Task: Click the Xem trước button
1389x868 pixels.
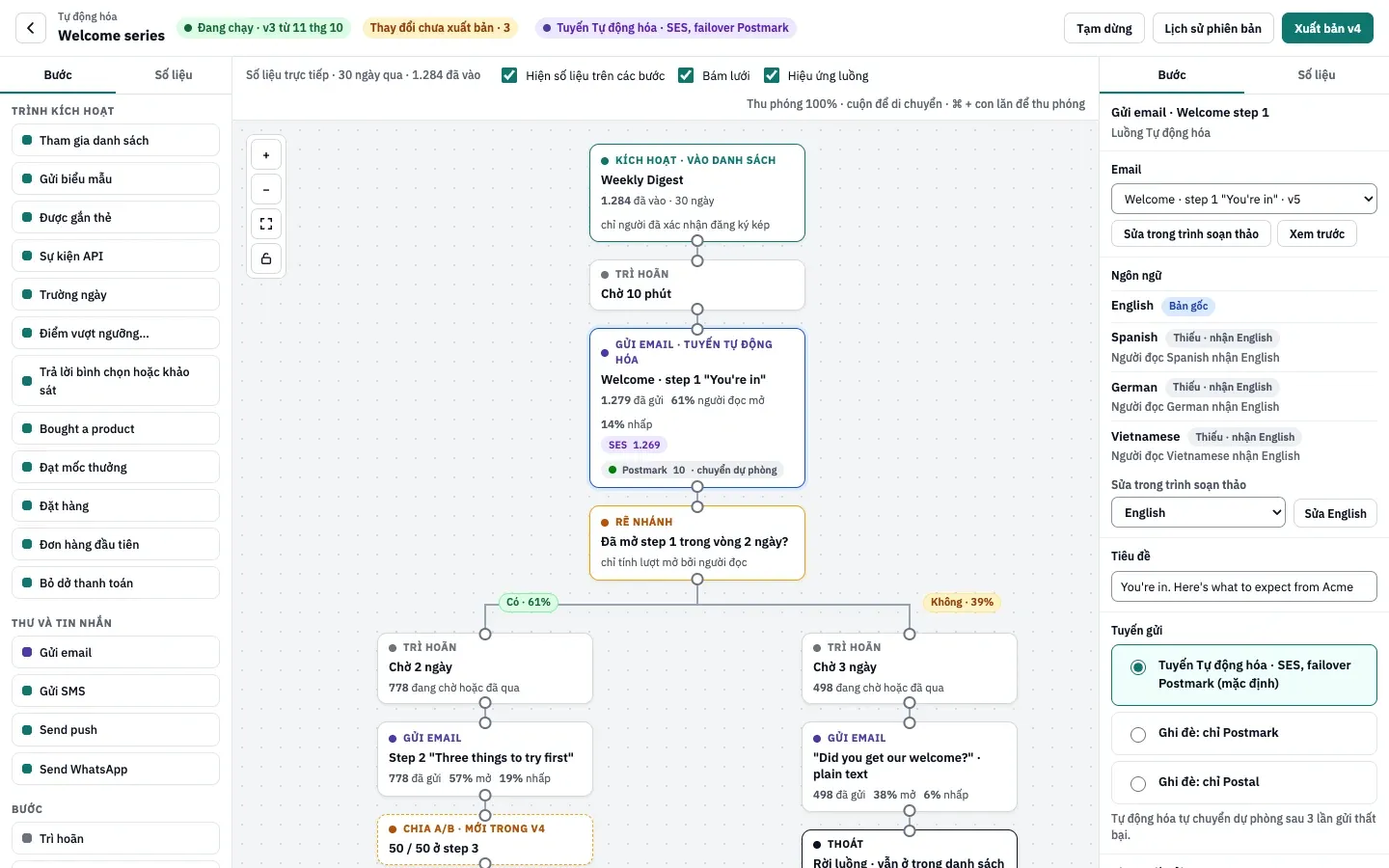Action: click(x=1317, y=233)
